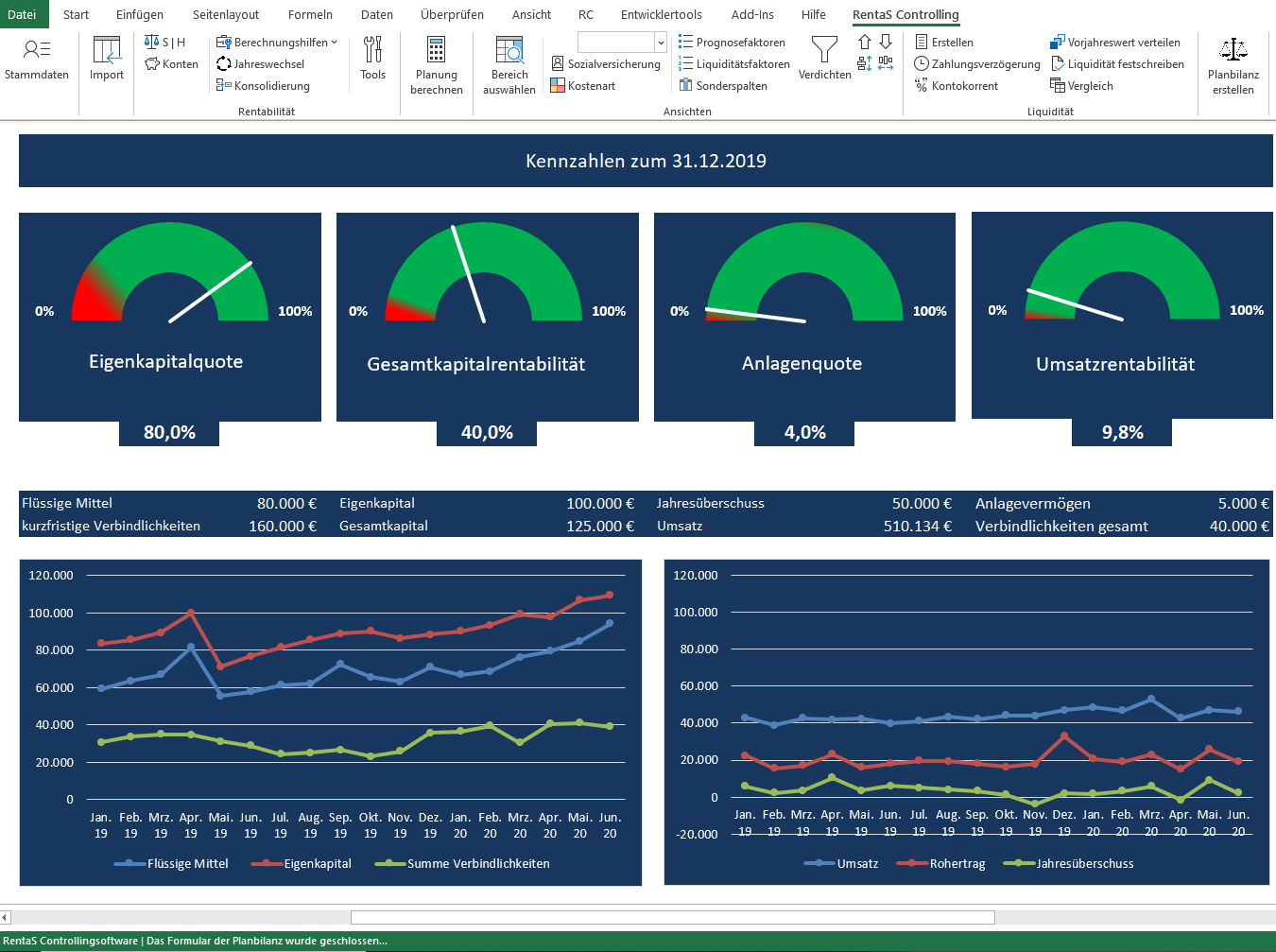Open the combo box arrow in Ansichten
This screenshot has width=1276, height=952.
(661, 43)
